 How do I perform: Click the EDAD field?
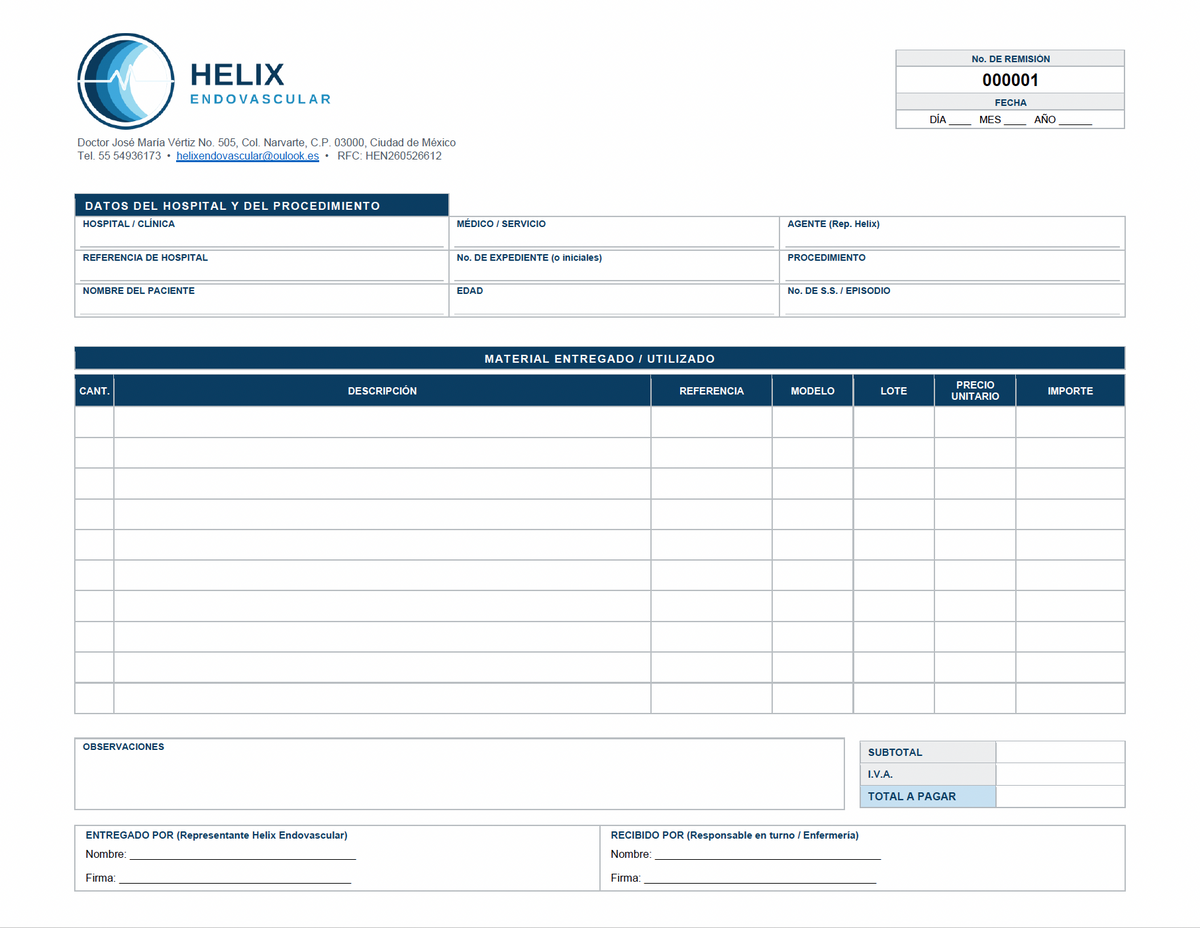click(x=614, y=300)
